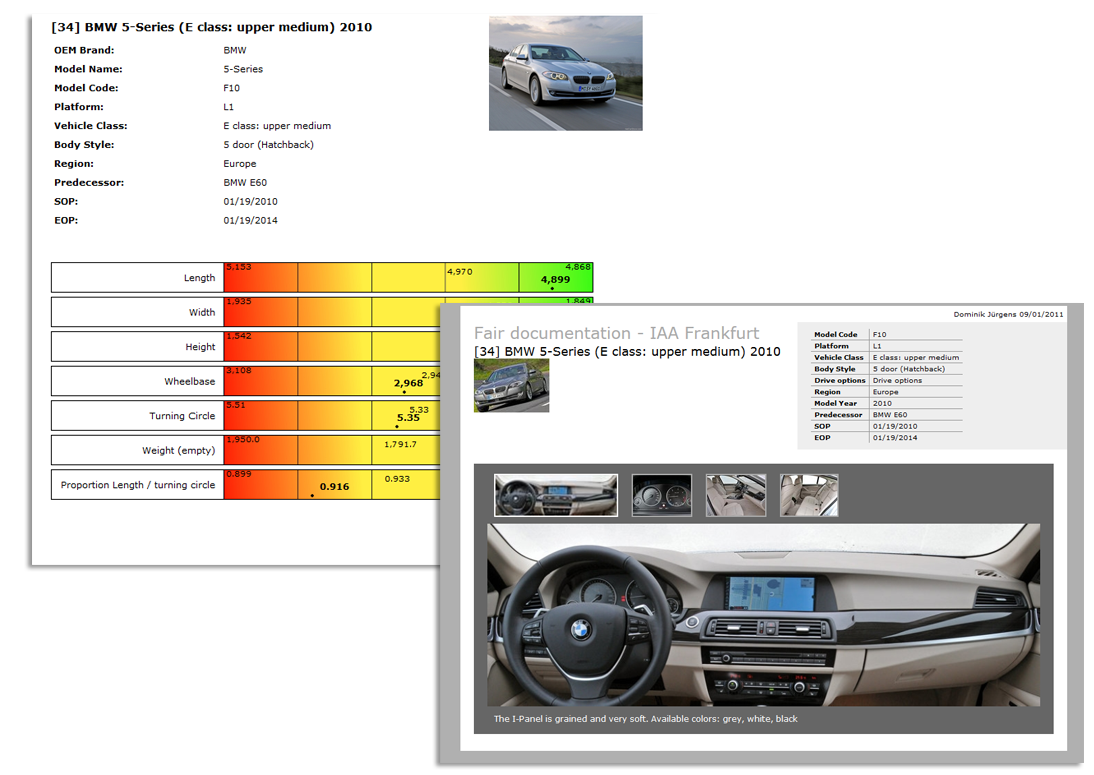Image resolution: width=1094 pixels, height=775 pixels.
Task: Open the instrument cluster gauges thumbnail
Action: (661, 495)
